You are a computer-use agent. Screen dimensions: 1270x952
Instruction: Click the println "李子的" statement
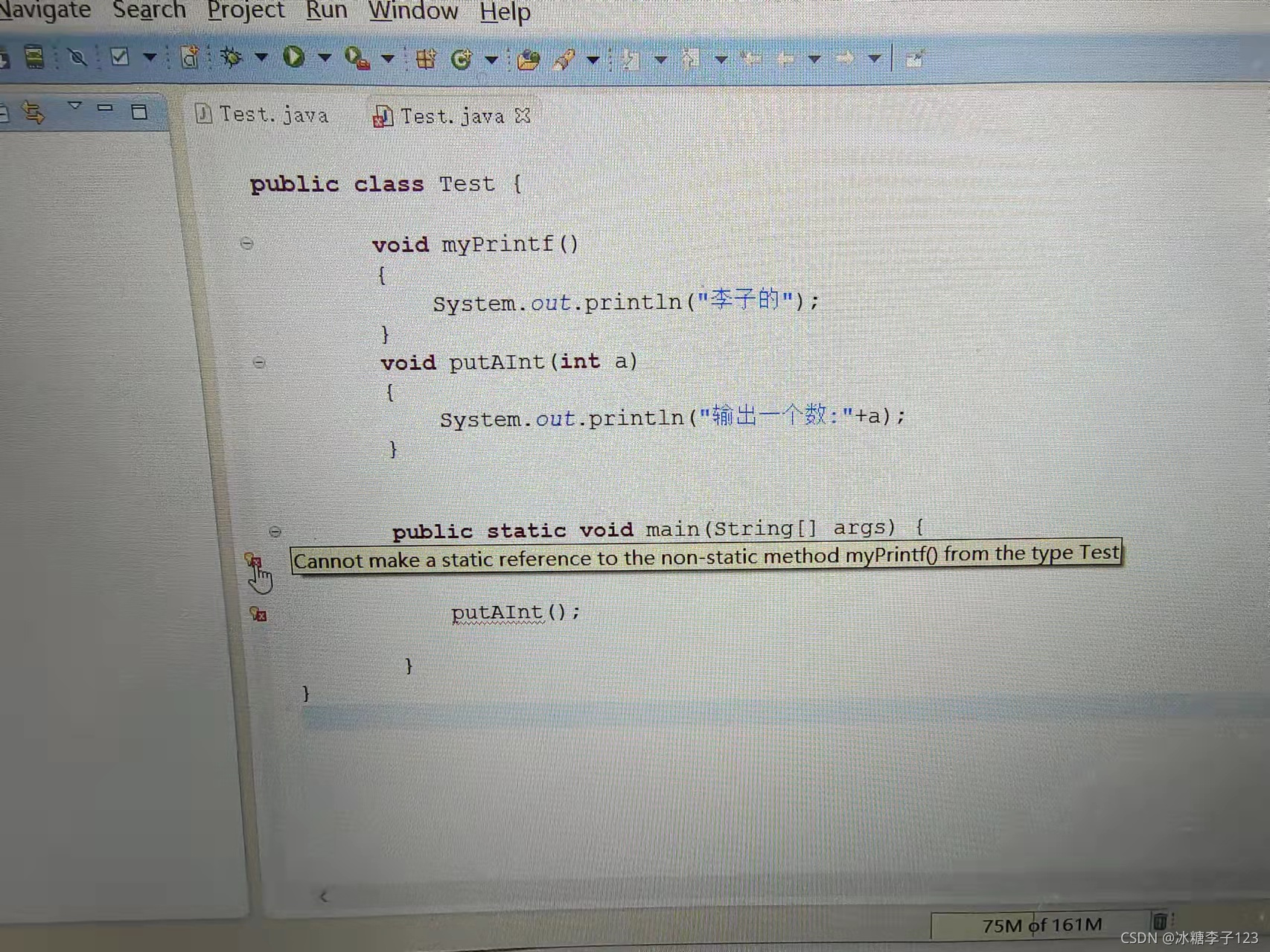(625, 301)
